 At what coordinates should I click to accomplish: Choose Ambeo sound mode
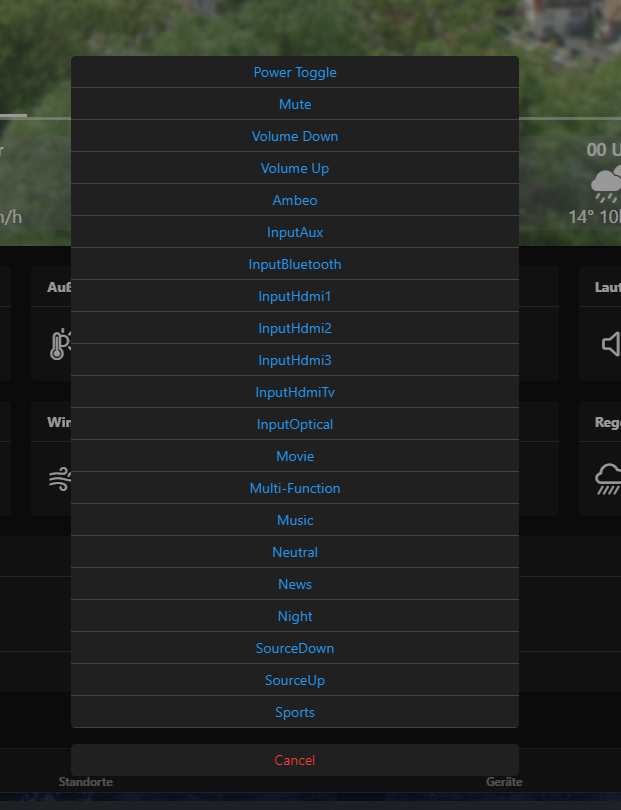pos(294,200)
